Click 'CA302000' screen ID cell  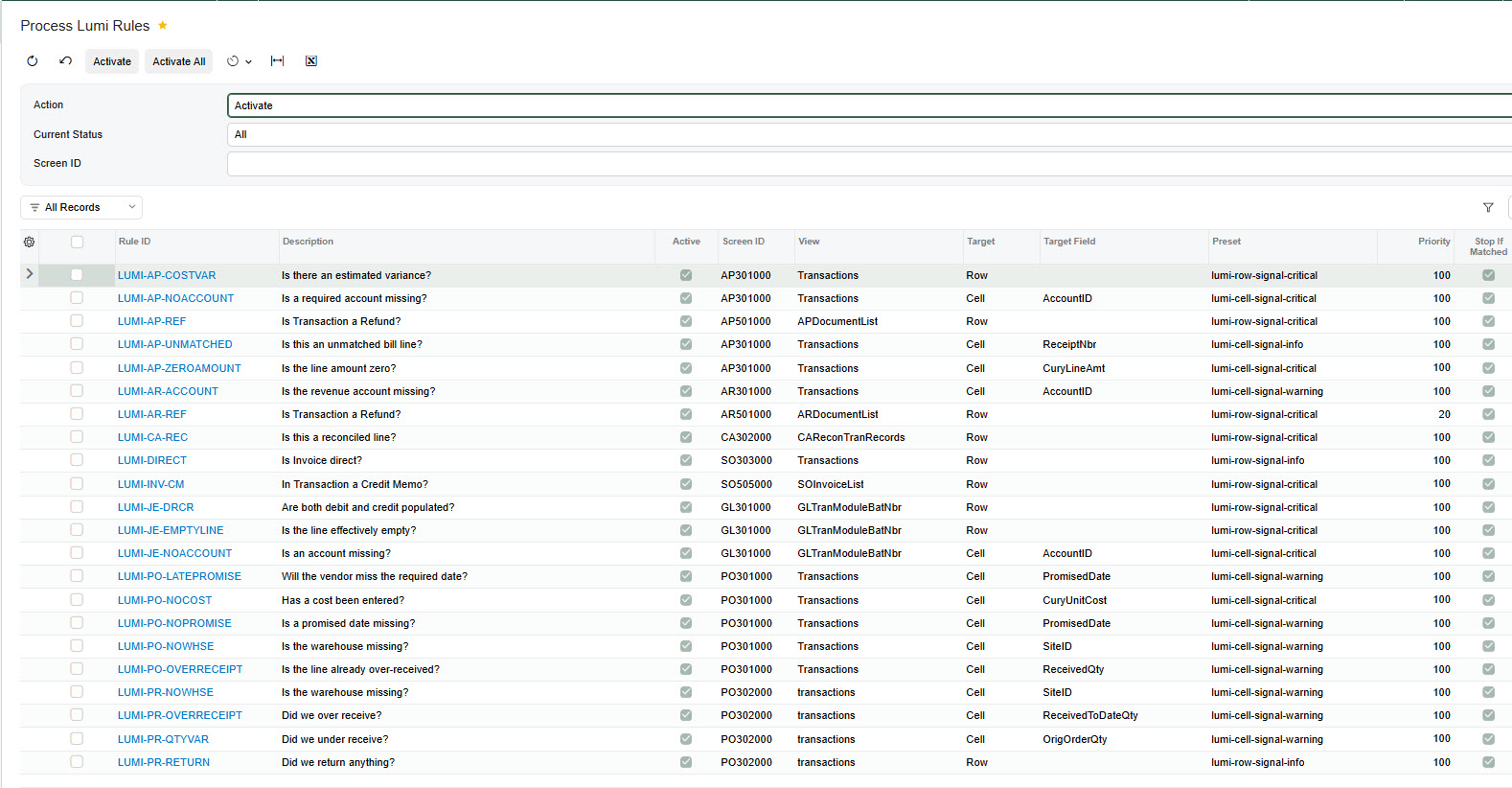tap(745, 437)
